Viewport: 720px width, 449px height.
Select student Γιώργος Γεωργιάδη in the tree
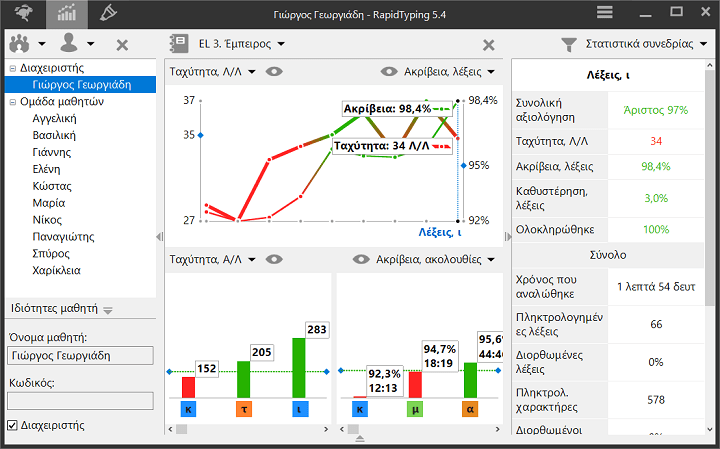coord(80,84)
